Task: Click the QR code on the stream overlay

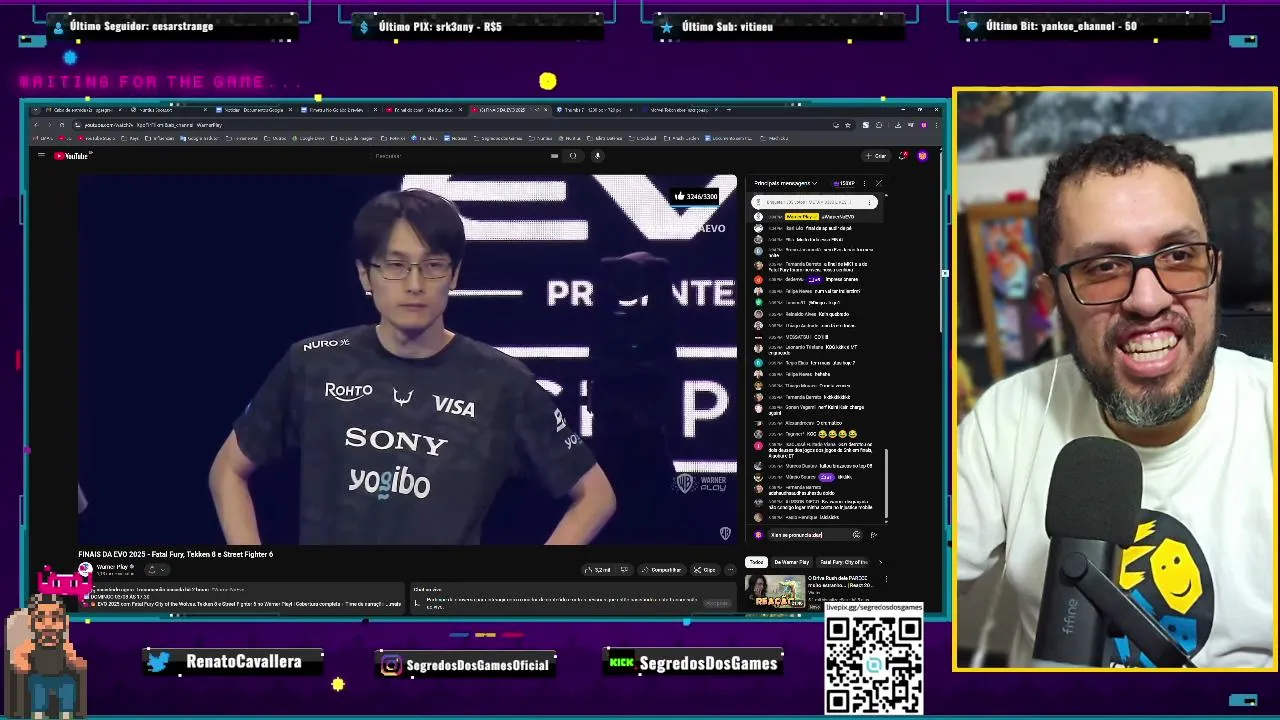Action: (874, 664)
